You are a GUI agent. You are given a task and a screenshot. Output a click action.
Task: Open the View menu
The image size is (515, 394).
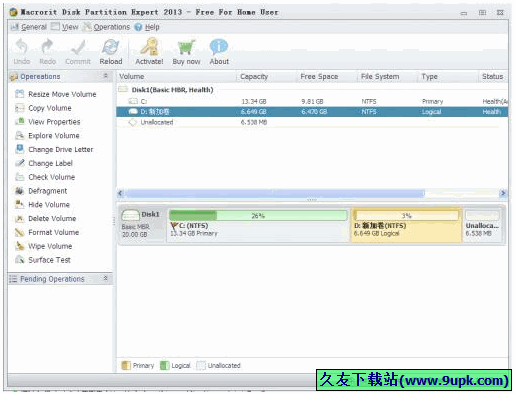[65, 27]
